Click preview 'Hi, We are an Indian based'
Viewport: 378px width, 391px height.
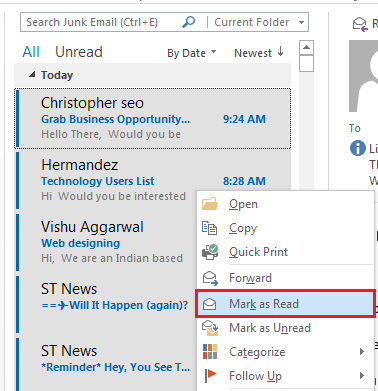pos(112,258)
